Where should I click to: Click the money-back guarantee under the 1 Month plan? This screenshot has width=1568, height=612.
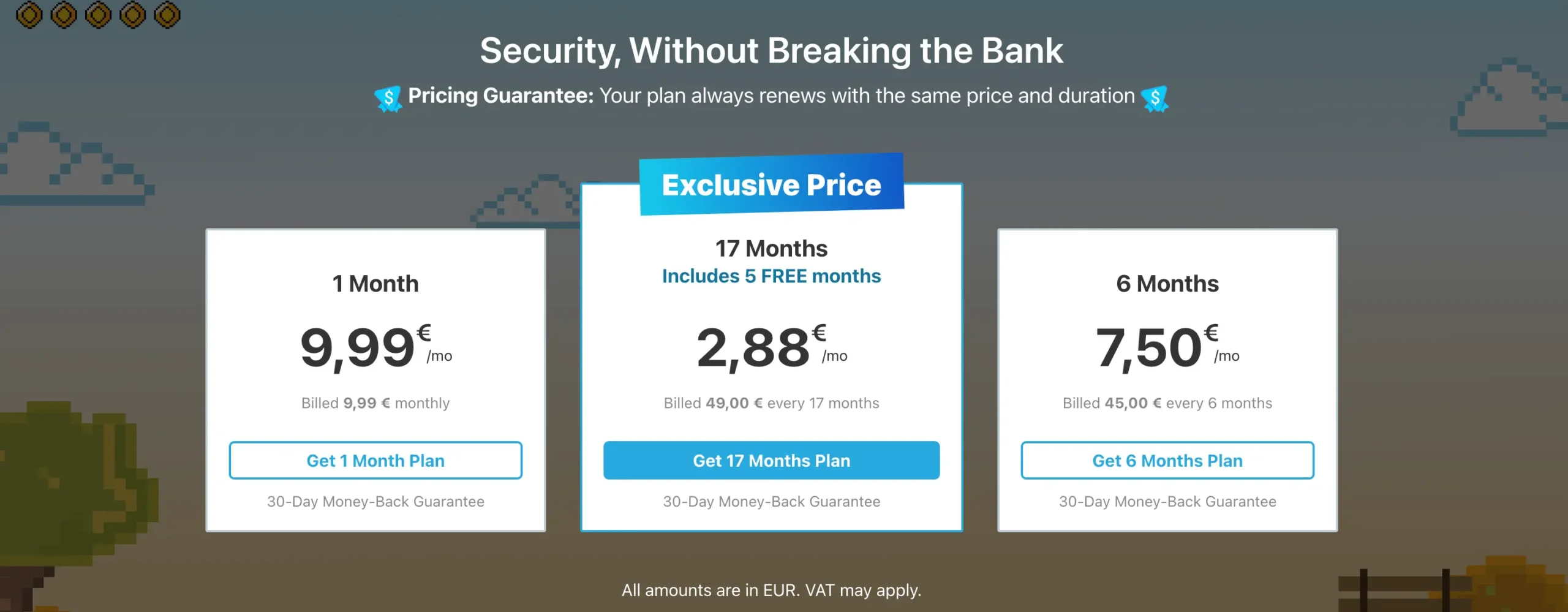coord(375,502)
